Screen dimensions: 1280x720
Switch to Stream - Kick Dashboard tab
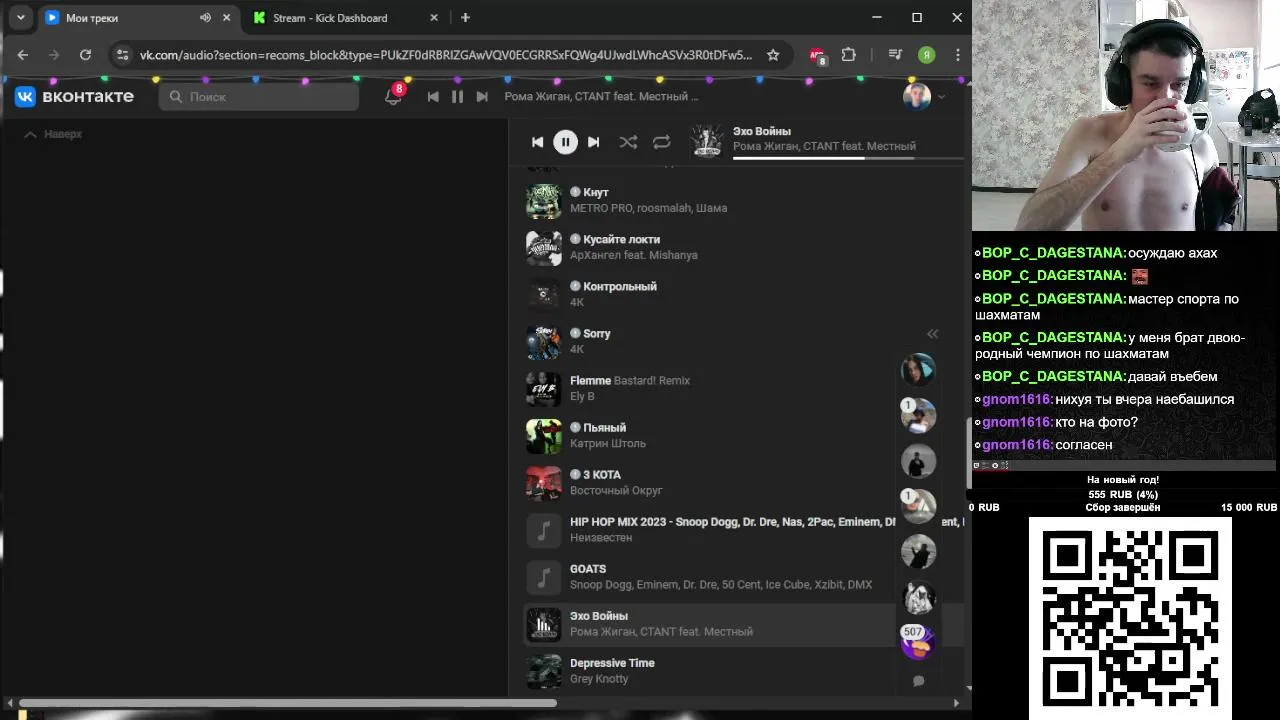click(x=330, y=18)
